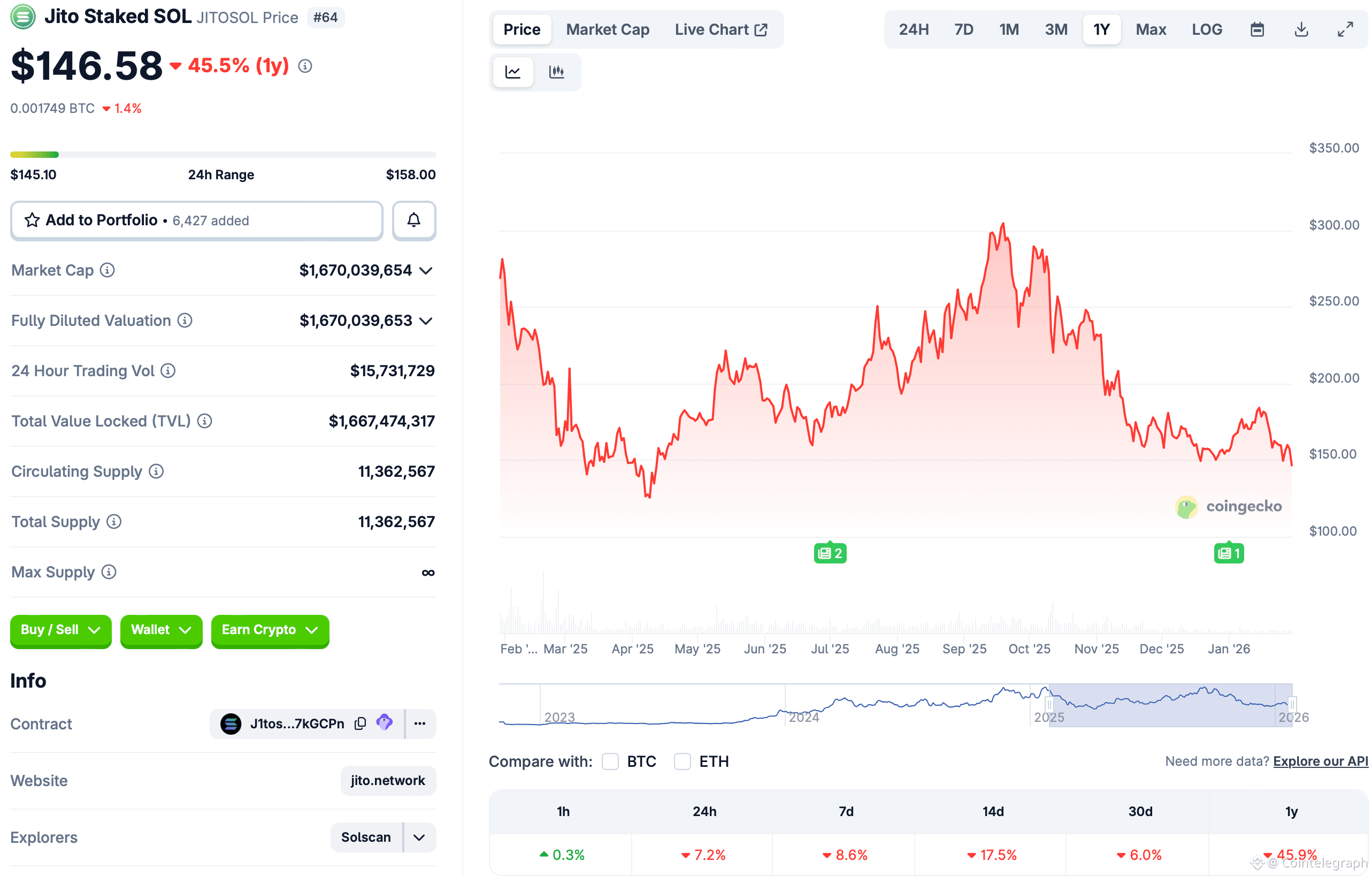Open the price alert bell
This screenshot has width=1372, height=876.
click(414, 220)
